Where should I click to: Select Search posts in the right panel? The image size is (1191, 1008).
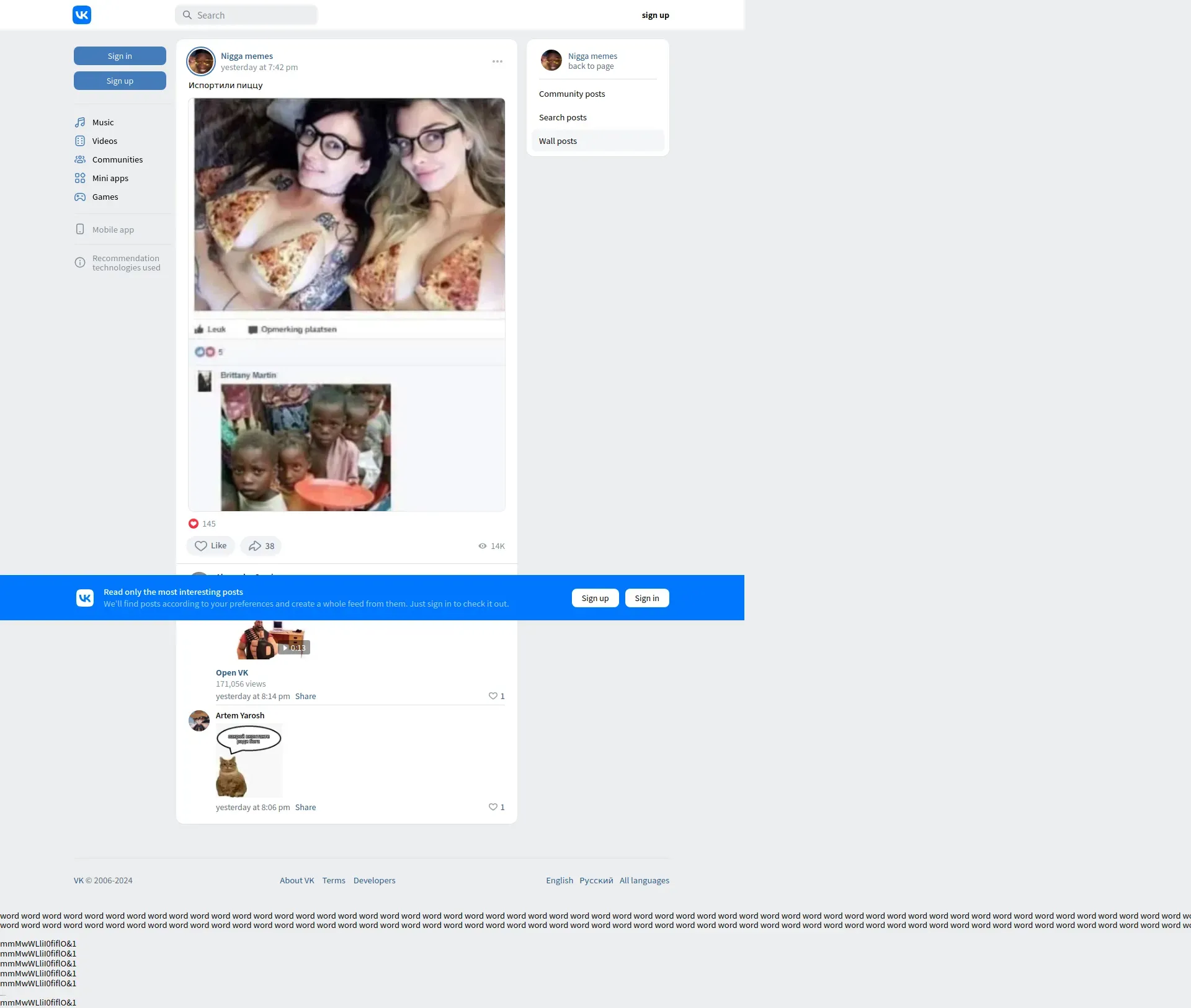tap(563, 117)
